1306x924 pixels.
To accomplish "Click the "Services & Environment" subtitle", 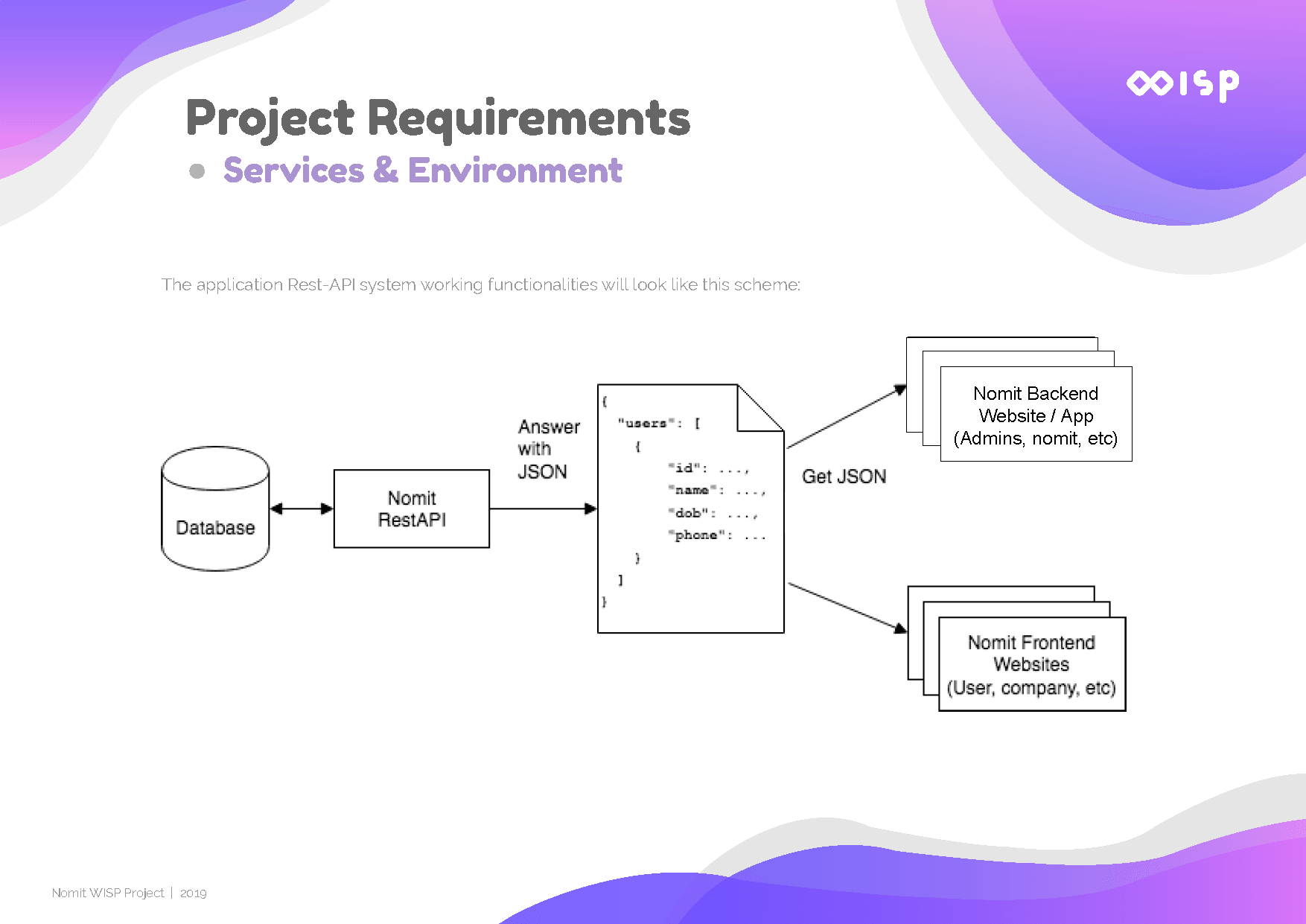I will tap(422, 171).
